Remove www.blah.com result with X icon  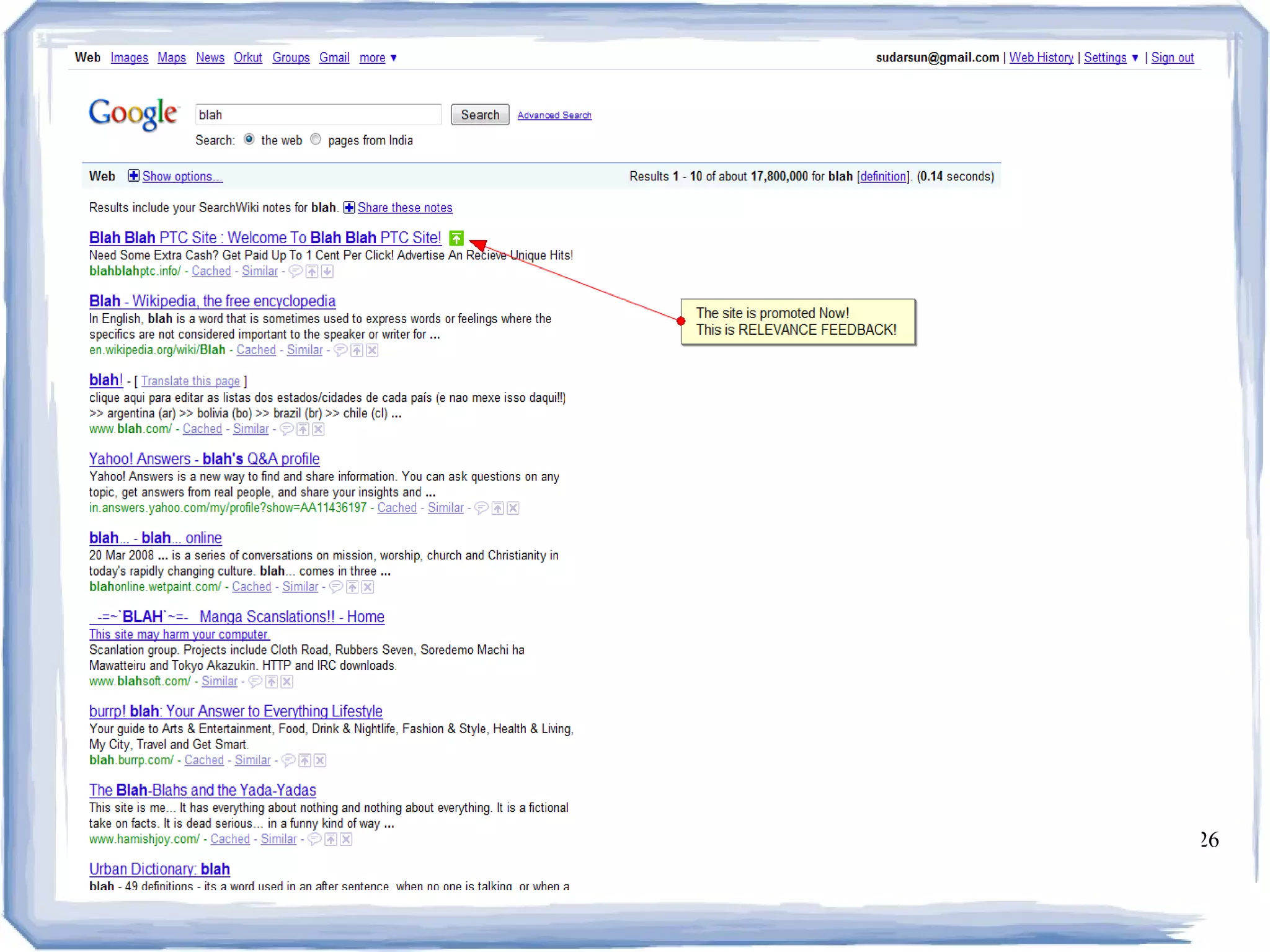click(x=318, y=429)
